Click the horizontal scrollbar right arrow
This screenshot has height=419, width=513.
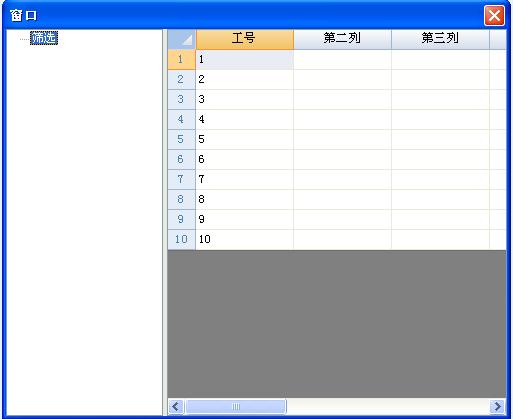click(498, 406)
